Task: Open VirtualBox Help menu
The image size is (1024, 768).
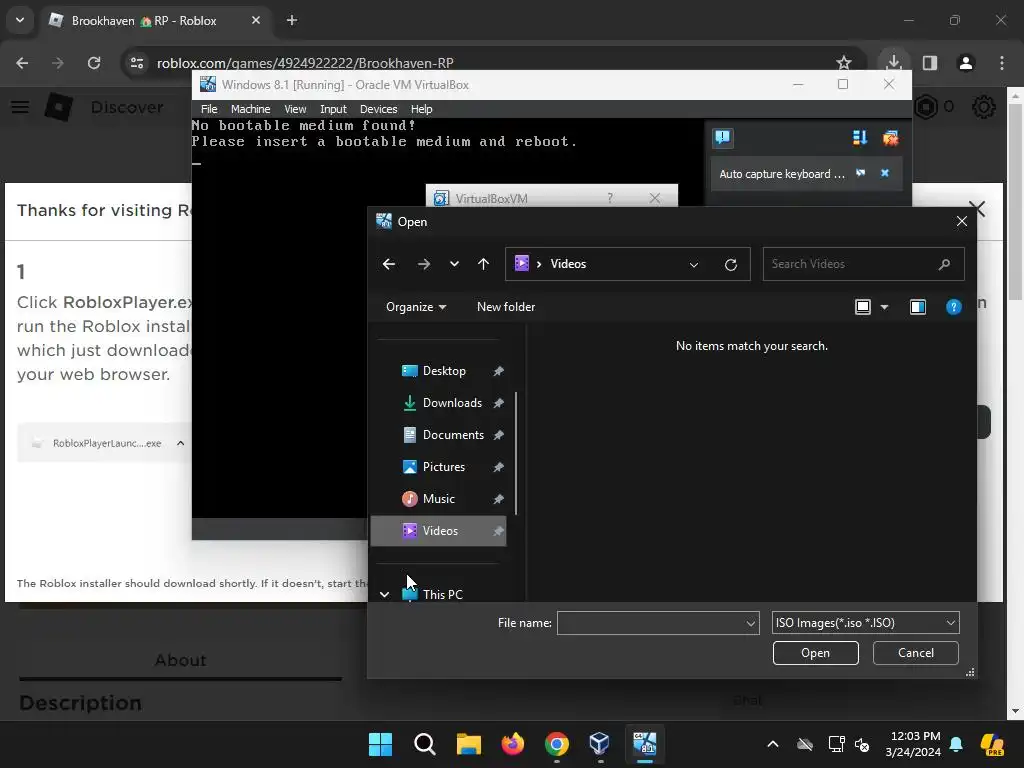Action: (421, 109)
